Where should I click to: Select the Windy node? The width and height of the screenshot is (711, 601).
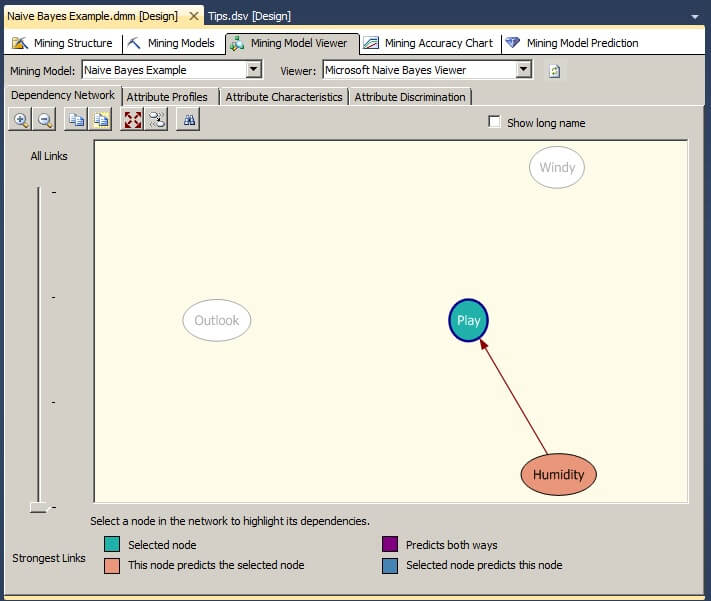[557, 167]
